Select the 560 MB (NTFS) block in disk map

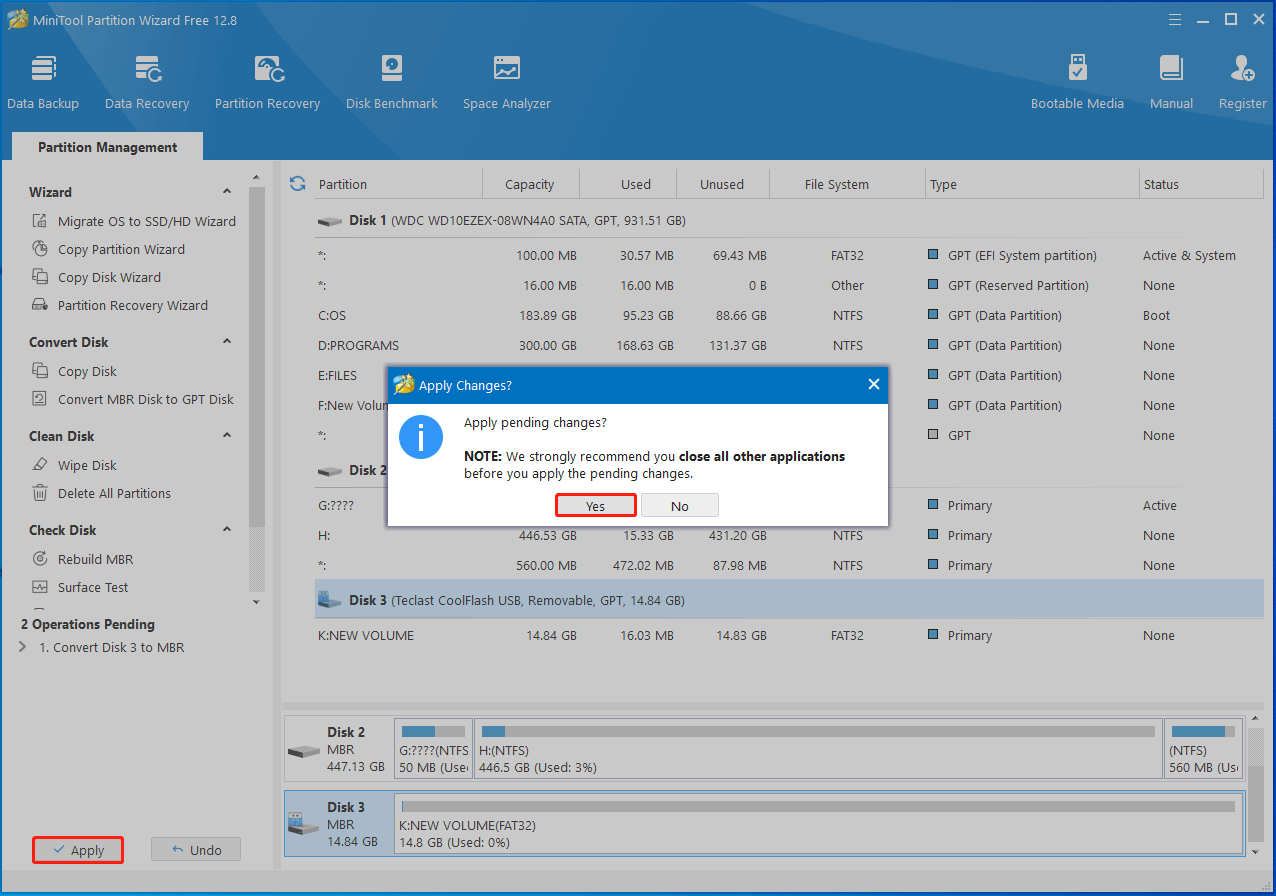[1203, 749]
